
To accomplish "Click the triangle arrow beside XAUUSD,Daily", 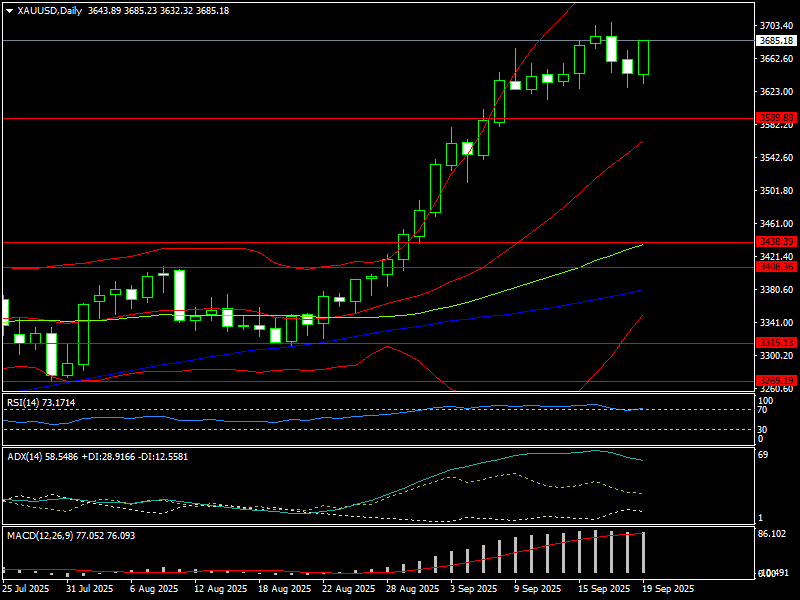I will pyautogui.click(x=9, y=10).
